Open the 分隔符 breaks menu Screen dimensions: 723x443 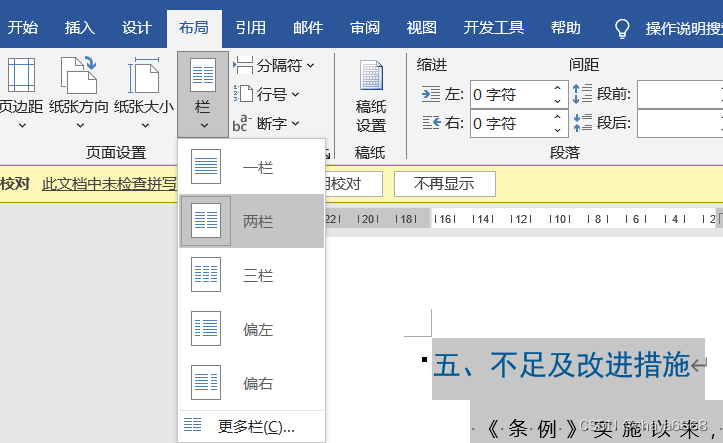(x=274, y=65)
